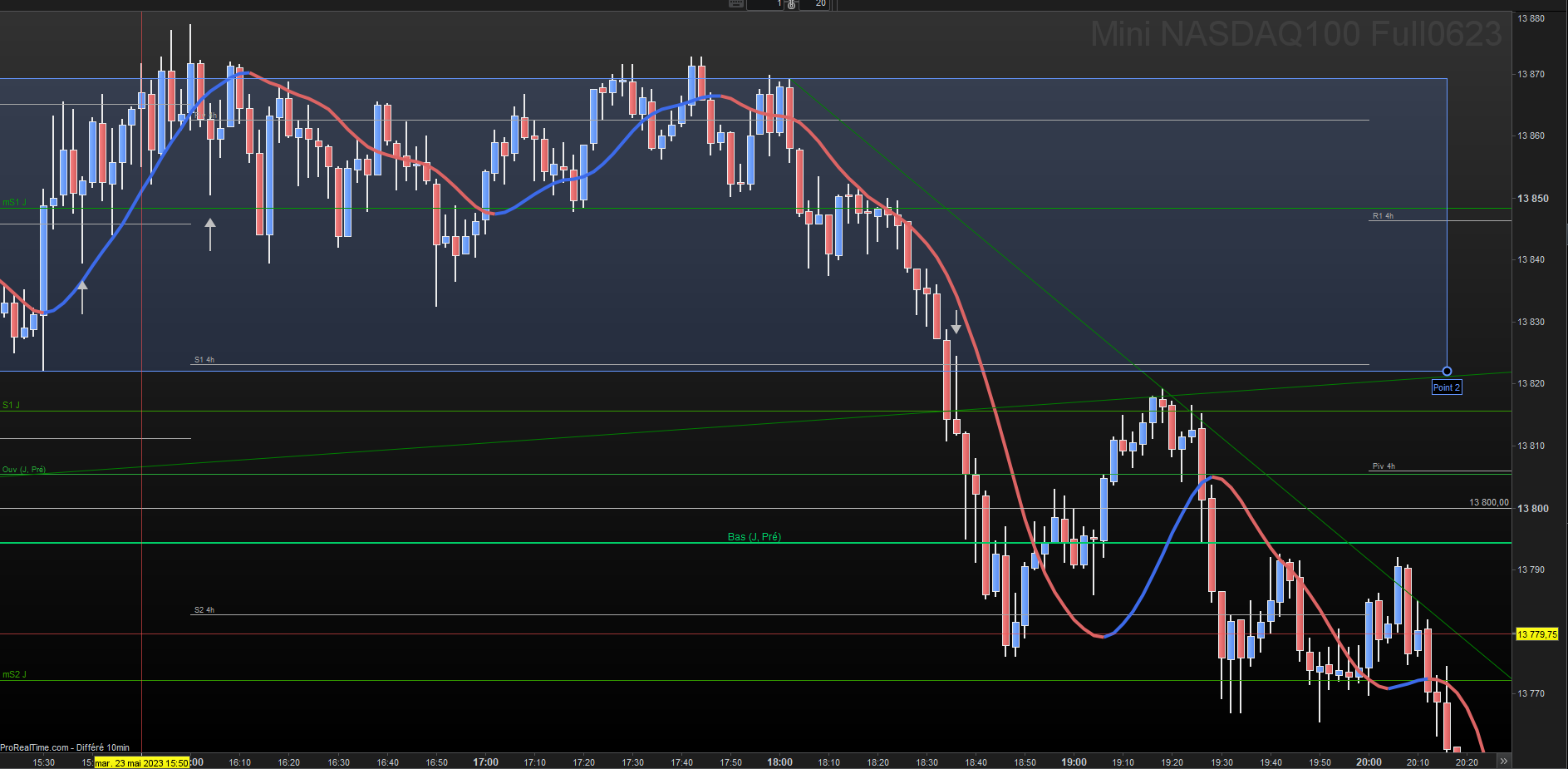
Task: Click 13 800 on the price axis
Action: [x=1533, y=509]
